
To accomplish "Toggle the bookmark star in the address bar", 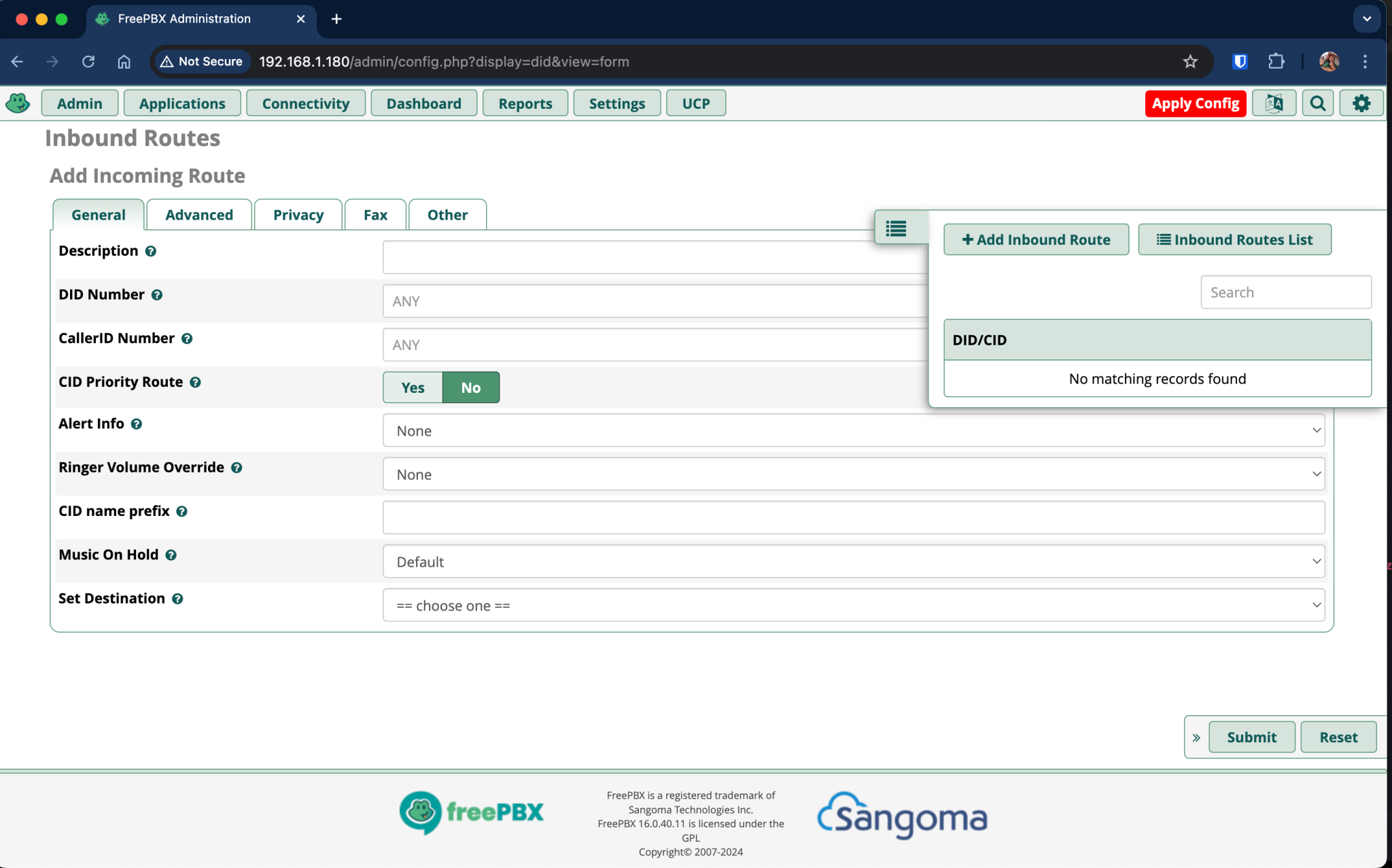I will pos(1189,61).
